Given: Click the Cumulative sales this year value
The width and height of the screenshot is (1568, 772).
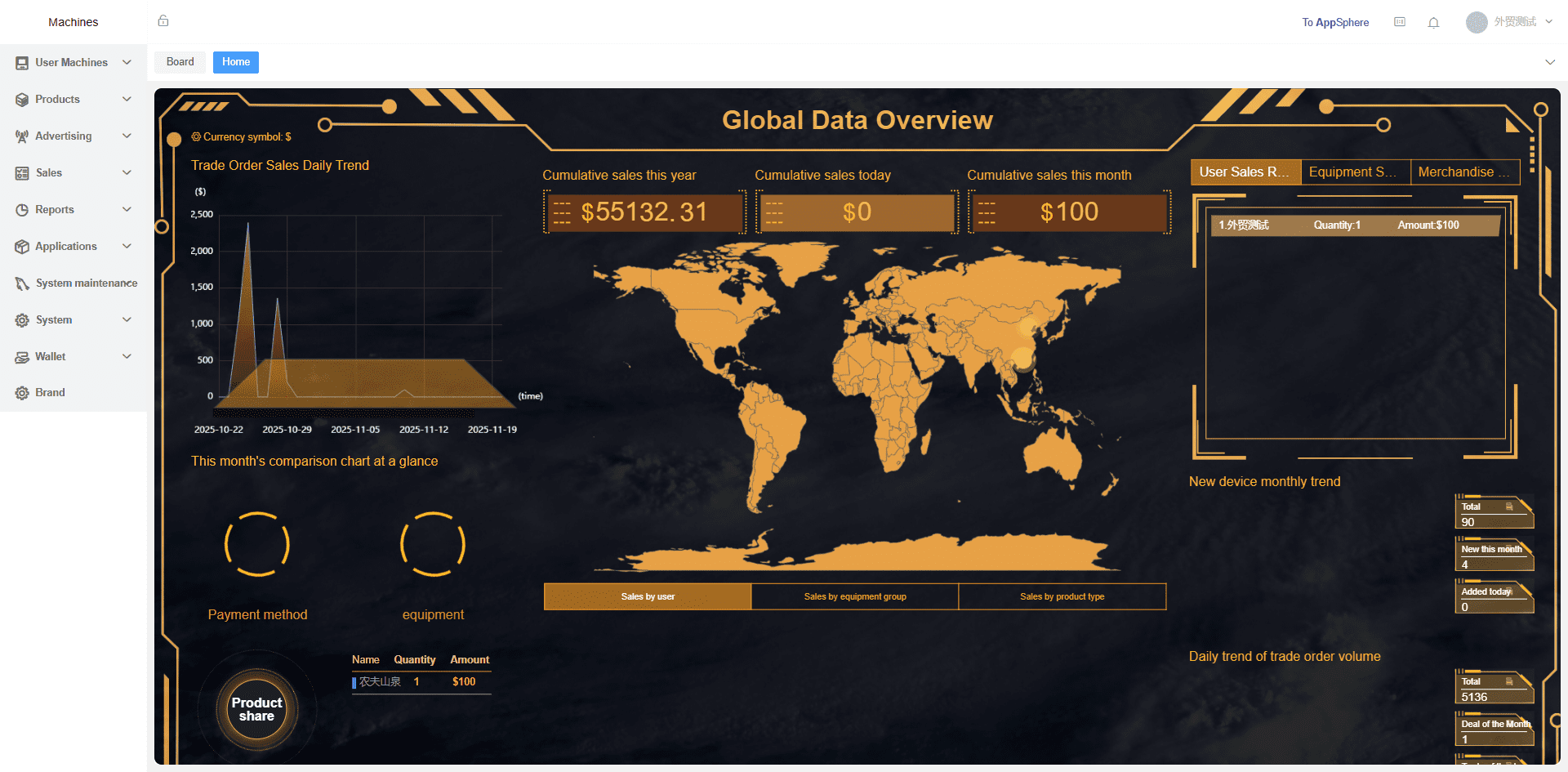Looking at the screenshot, I should tap(644, 212).
